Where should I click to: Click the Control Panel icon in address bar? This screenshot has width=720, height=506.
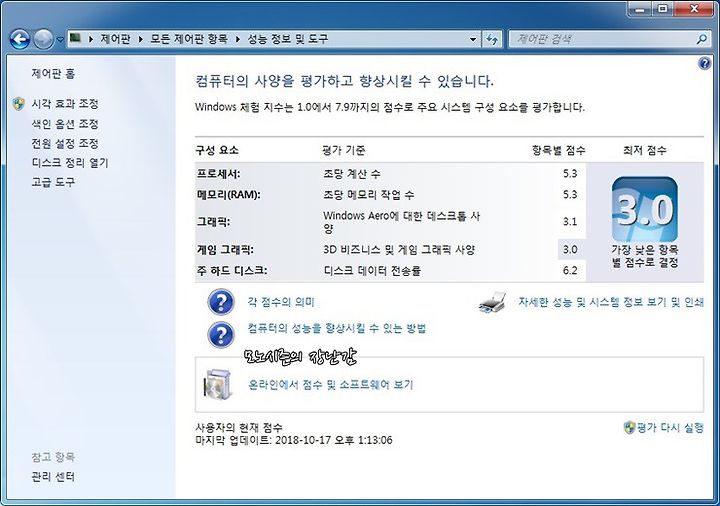(x=75, y=39)
